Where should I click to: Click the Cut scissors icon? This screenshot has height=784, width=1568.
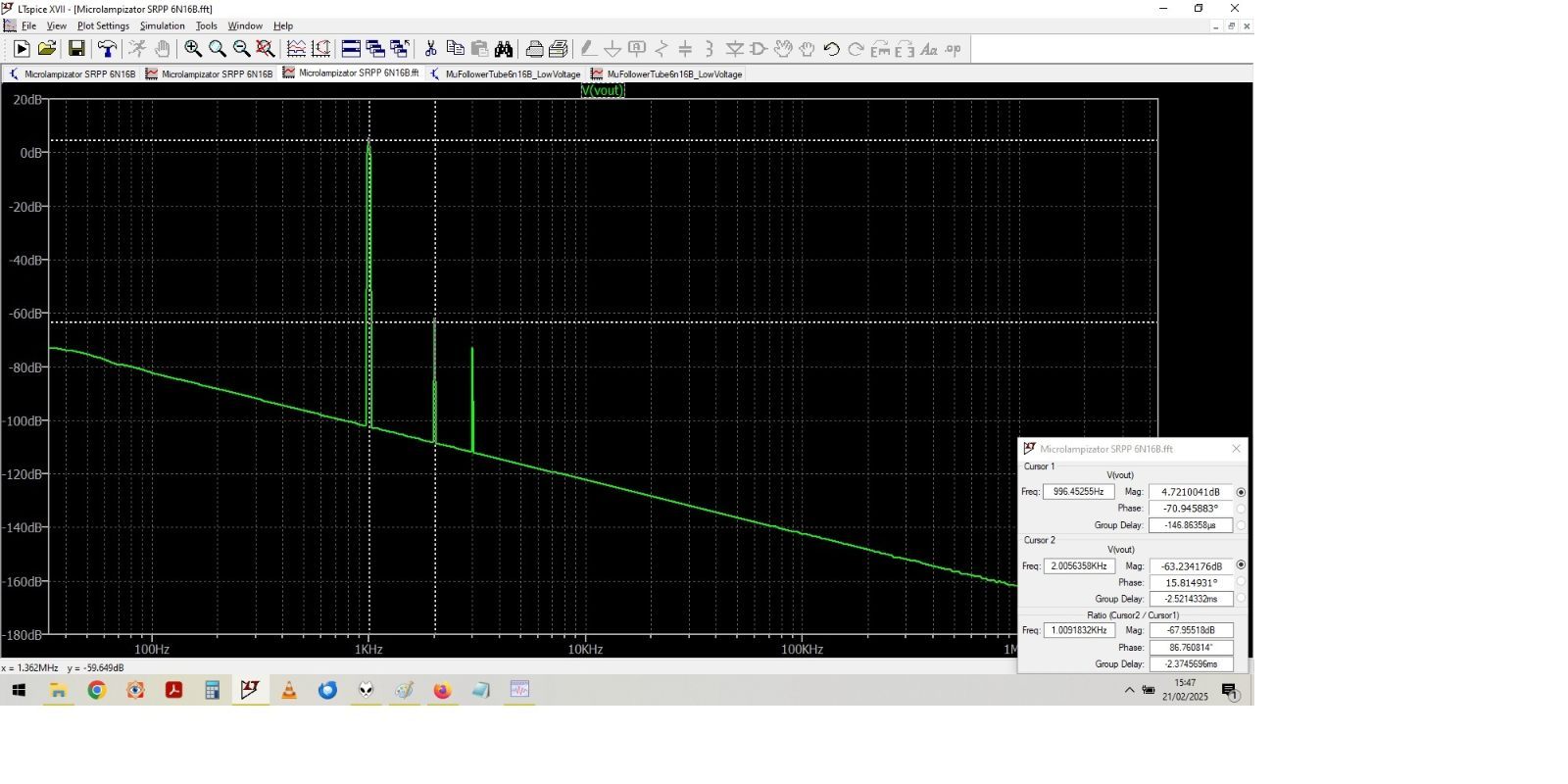coord(430,49)
